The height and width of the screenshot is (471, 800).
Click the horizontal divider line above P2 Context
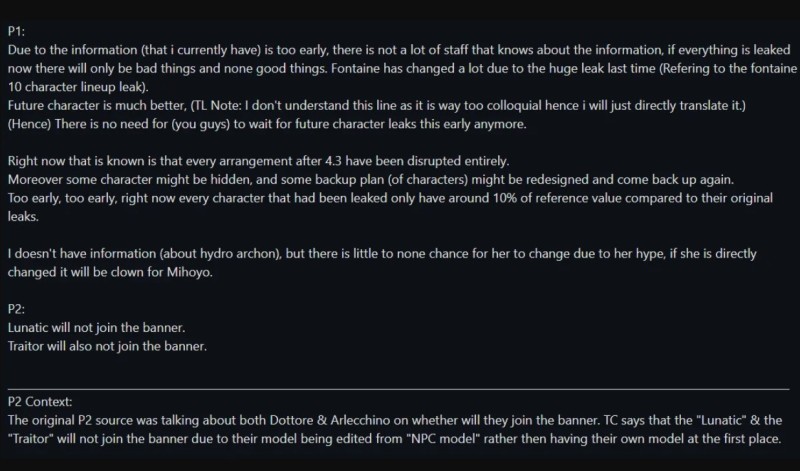(398, 389)
